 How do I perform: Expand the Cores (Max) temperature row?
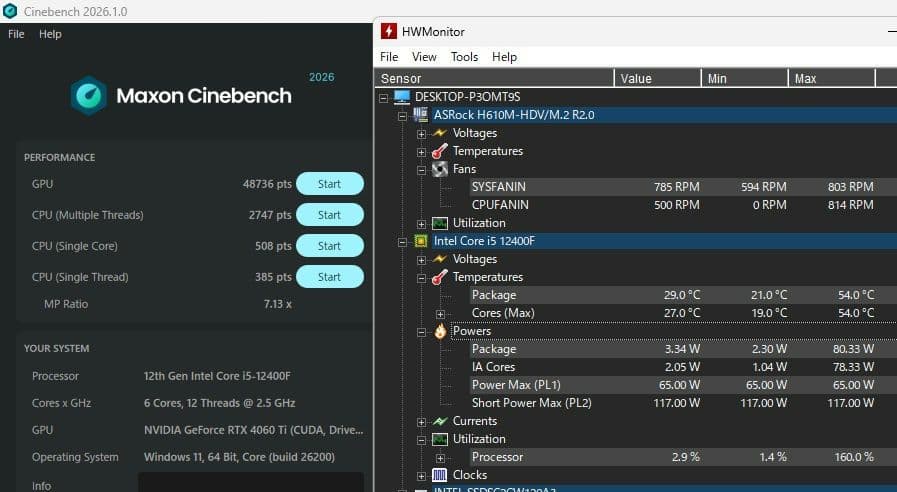pyautogui.click(x=440, y=314)
